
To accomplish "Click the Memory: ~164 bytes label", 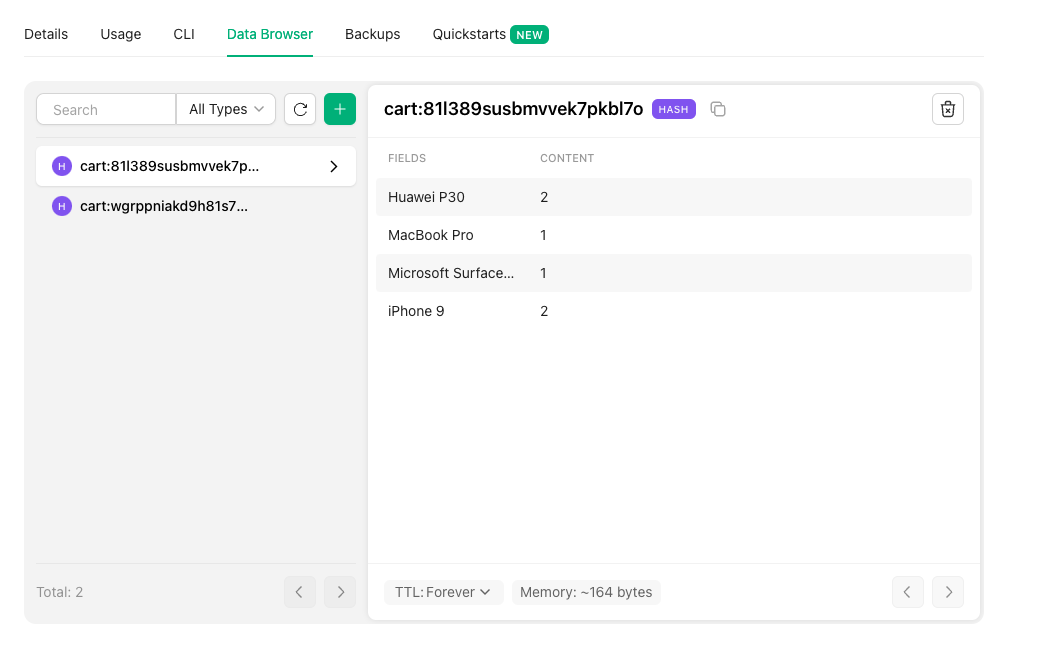I will coord(586,592).
